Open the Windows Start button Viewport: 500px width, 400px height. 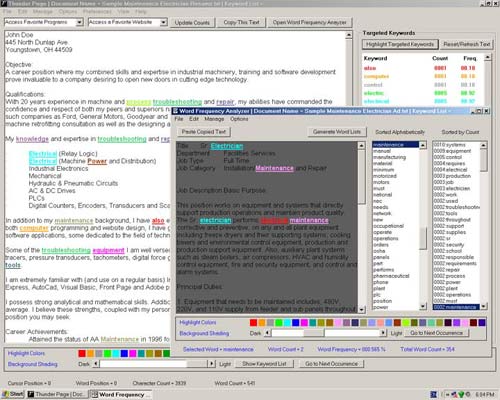pos(13,394)
